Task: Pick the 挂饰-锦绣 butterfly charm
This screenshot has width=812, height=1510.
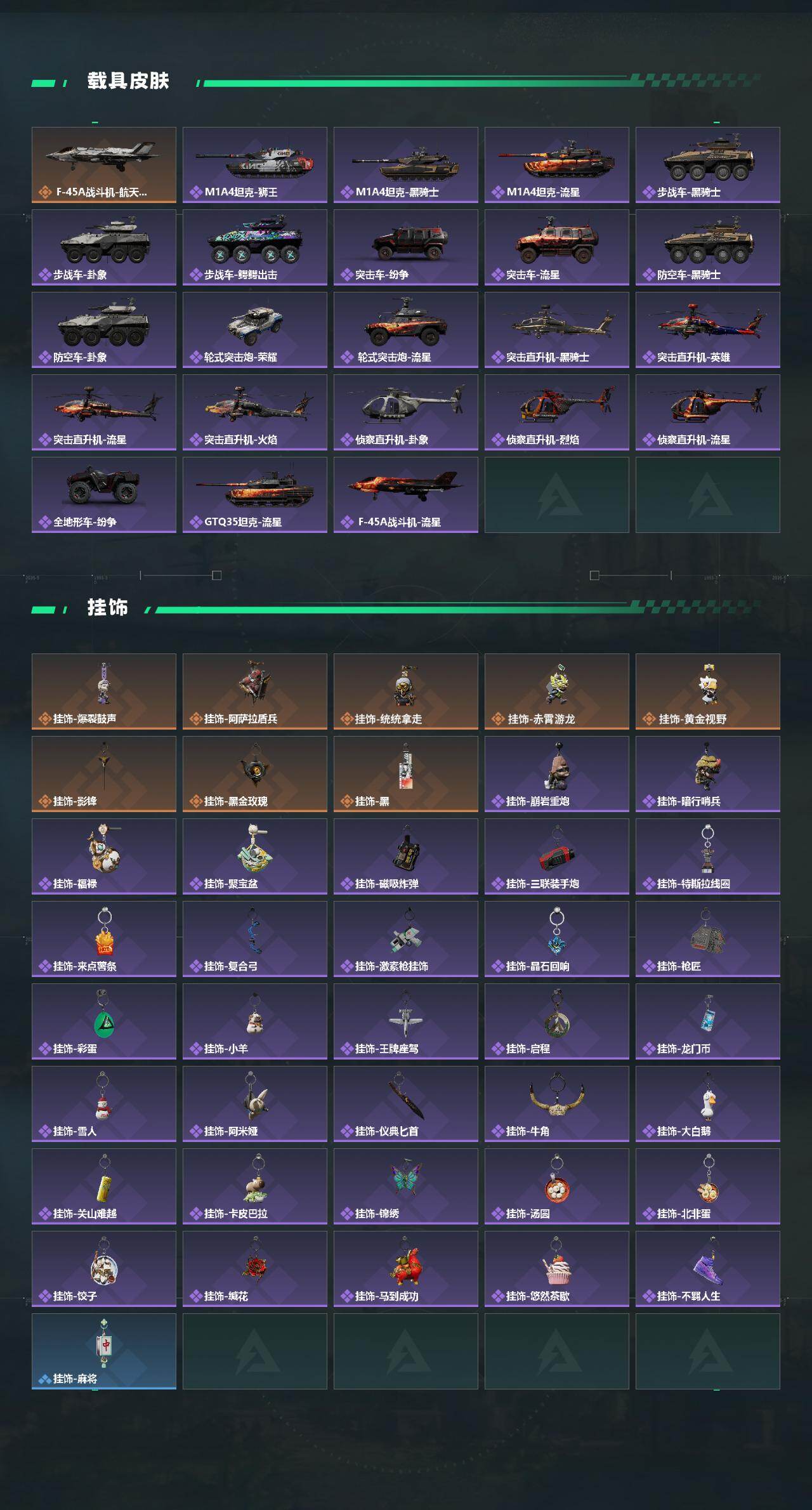Action: coord(406,1186)
